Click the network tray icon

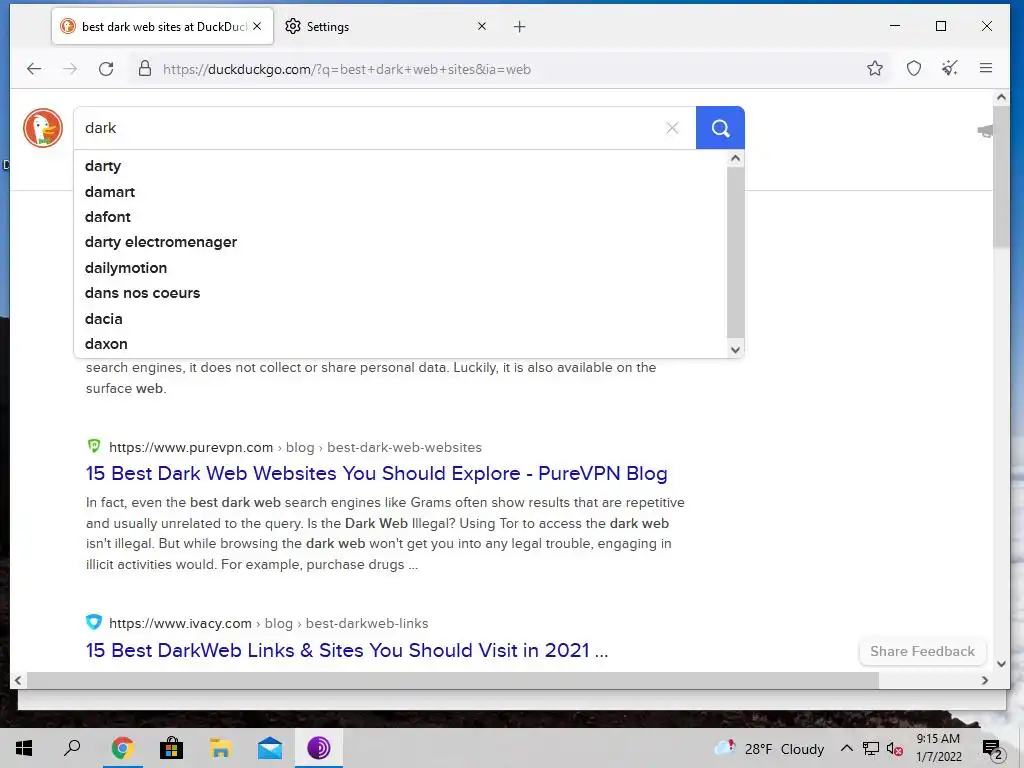(871, 748)
